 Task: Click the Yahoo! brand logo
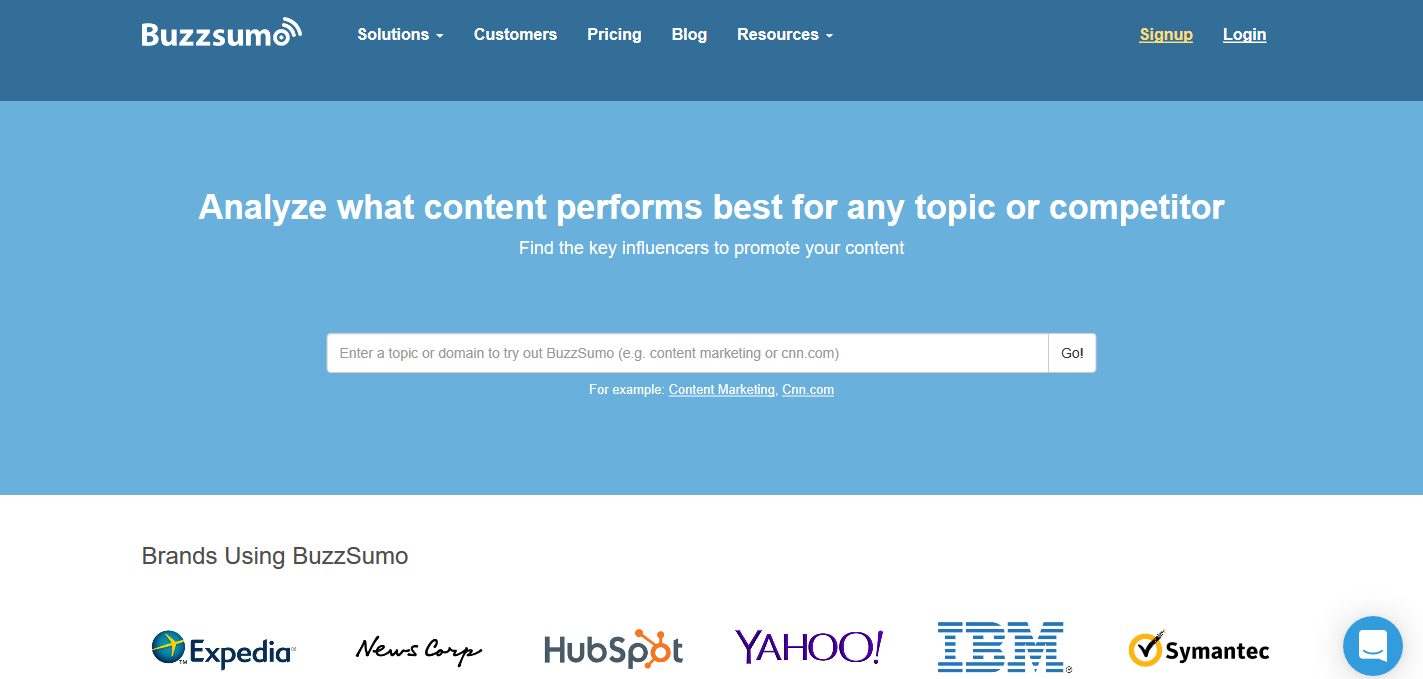[x=809, y=648]
